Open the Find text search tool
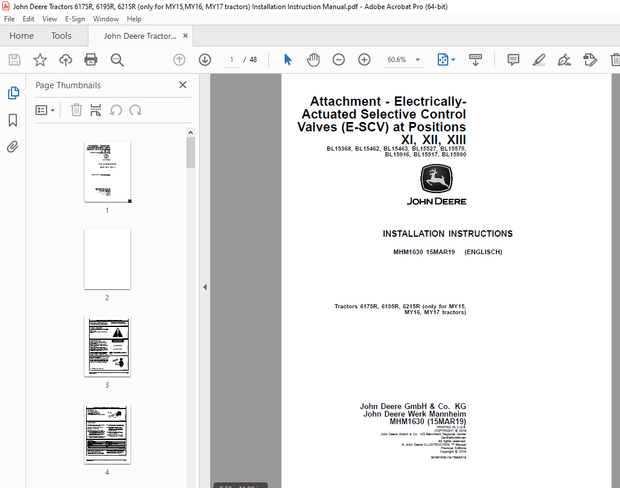The height and width of the screenshot is (488, 620). tap(117, 60)
